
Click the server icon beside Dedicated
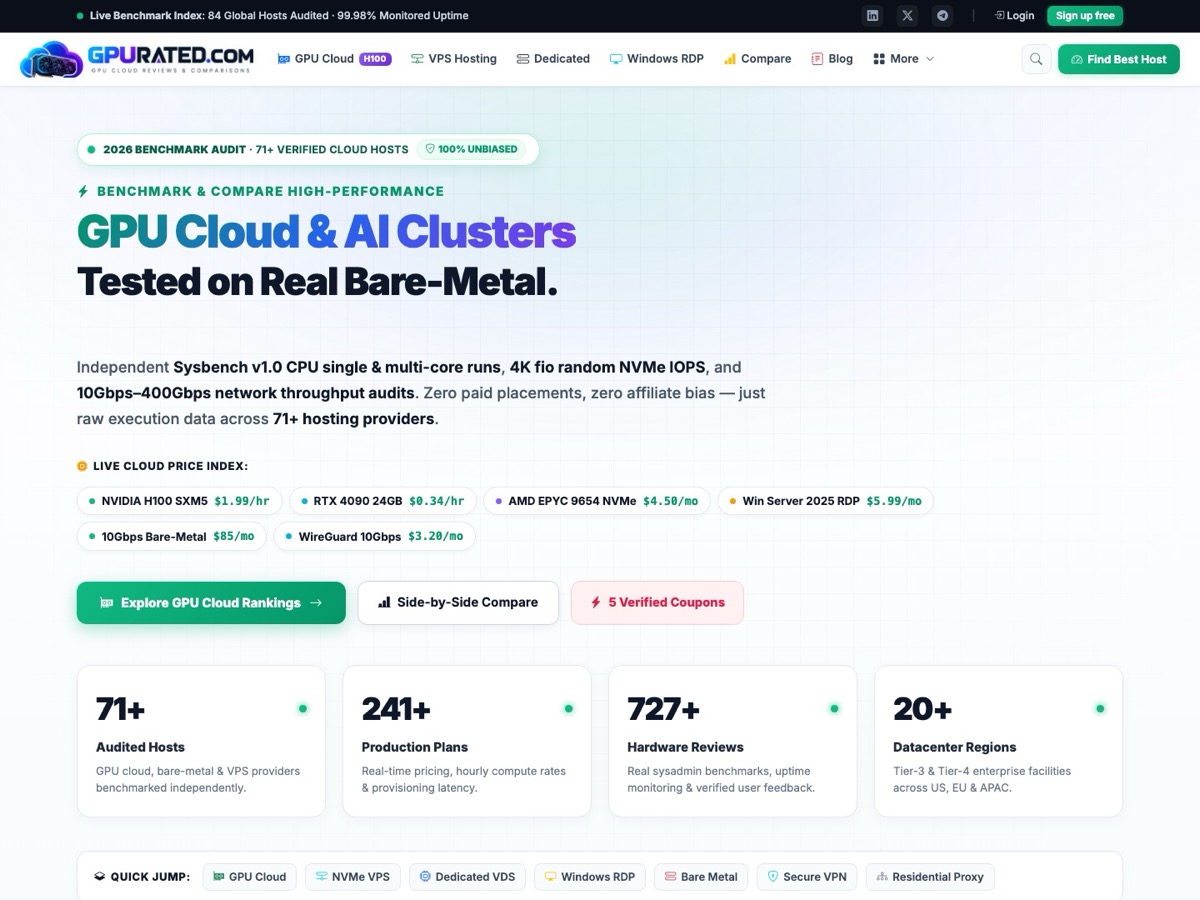[x=523, y=59]
